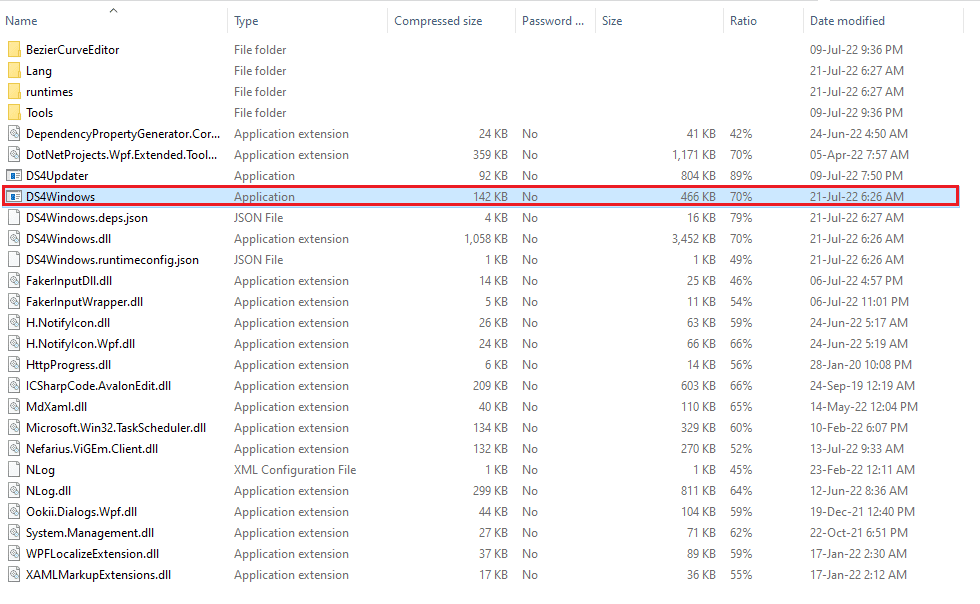
Task: Select the BezierCurveEditor folder name
Action: click(72, 49)
